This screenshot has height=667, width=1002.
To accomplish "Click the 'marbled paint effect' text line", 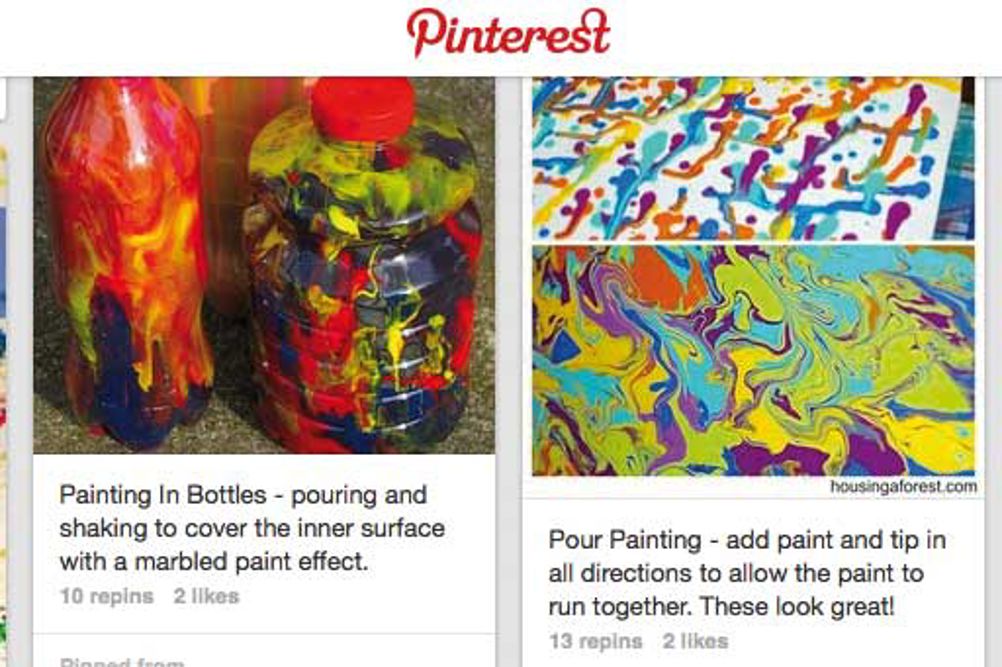I will (214, 562).
